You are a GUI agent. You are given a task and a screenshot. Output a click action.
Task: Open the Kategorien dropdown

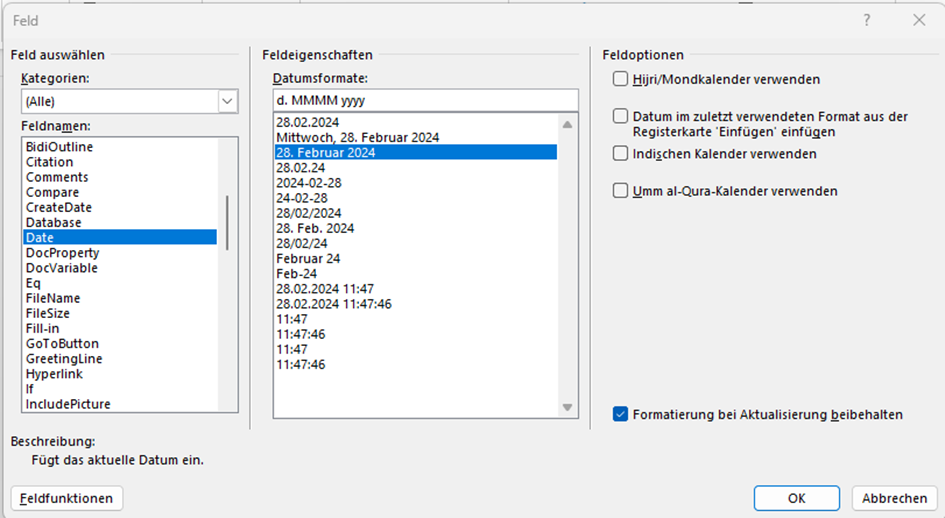[228, 101]
